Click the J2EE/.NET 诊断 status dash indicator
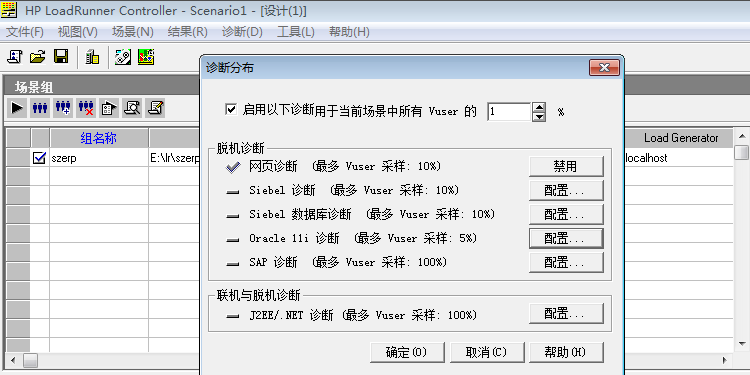This screenshot has height=375, width=750. click(x=232, y=316)
